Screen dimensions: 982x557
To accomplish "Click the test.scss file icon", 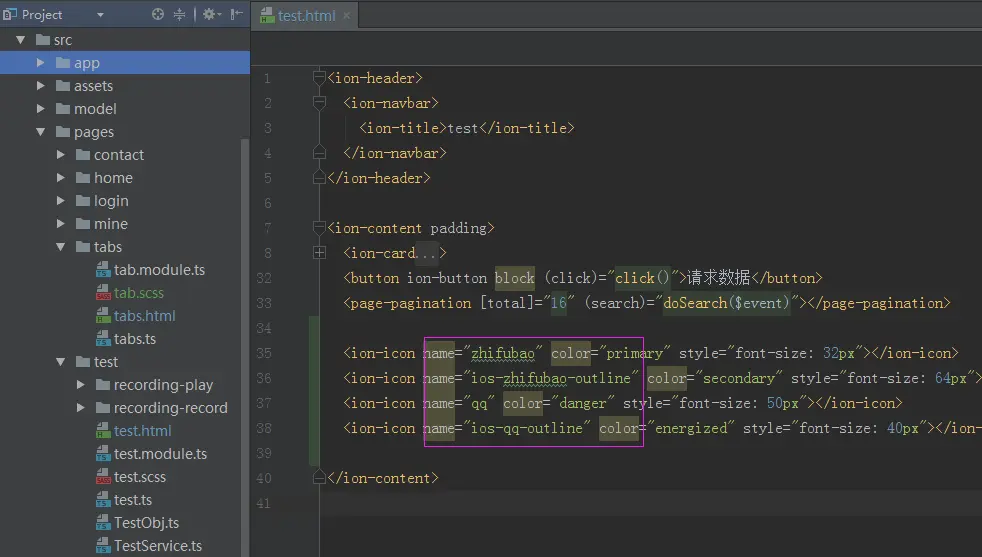I will click(103, 477).
